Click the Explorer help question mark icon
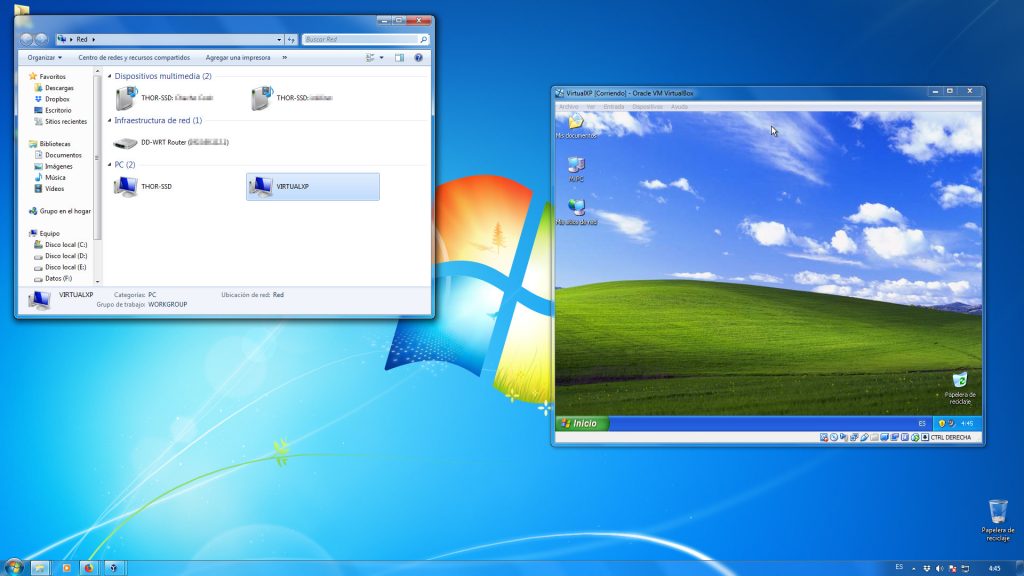Viewport: 1024px width, 576px height. 419,57
